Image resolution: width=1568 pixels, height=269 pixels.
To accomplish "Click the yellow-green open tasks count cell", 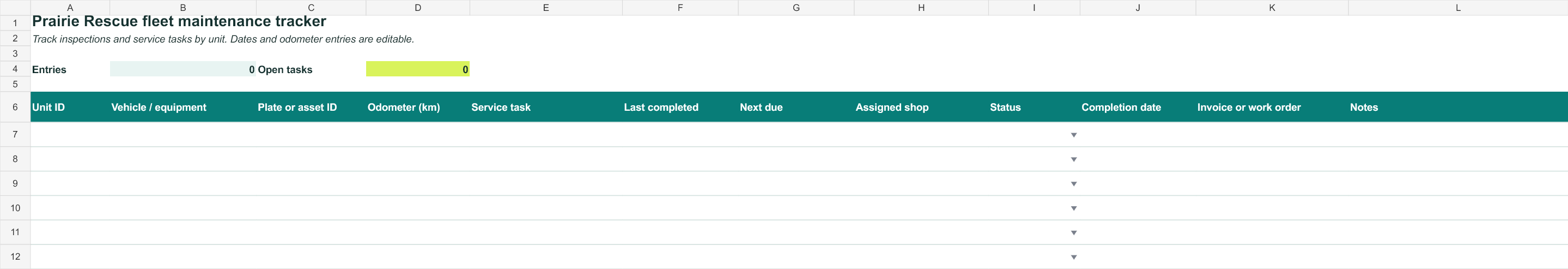I will [x=417, y=69].
